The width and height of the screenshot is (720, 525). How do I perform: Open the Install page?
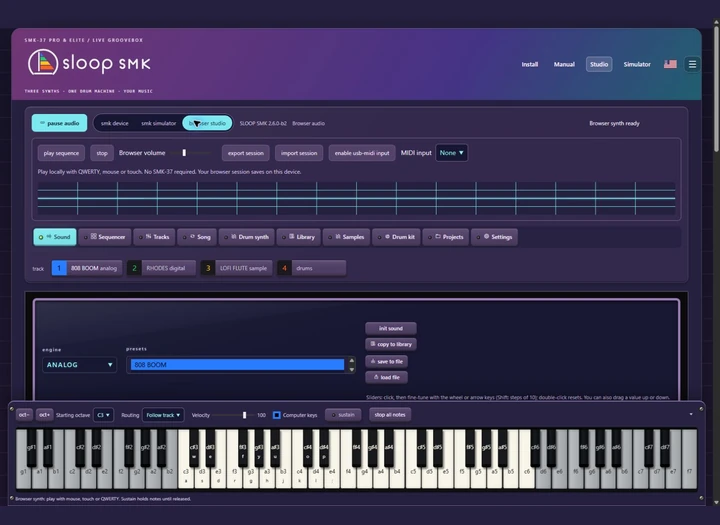[529, 64]
